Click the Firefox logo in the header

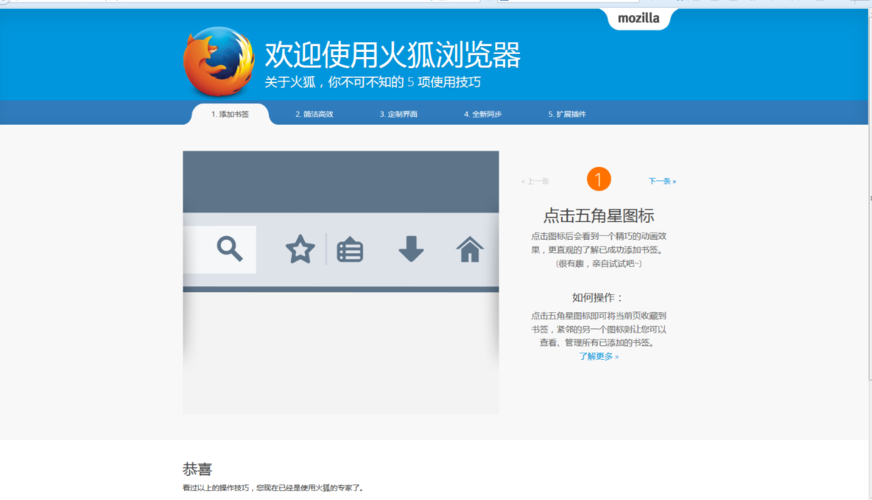click(x=219, y=61)
